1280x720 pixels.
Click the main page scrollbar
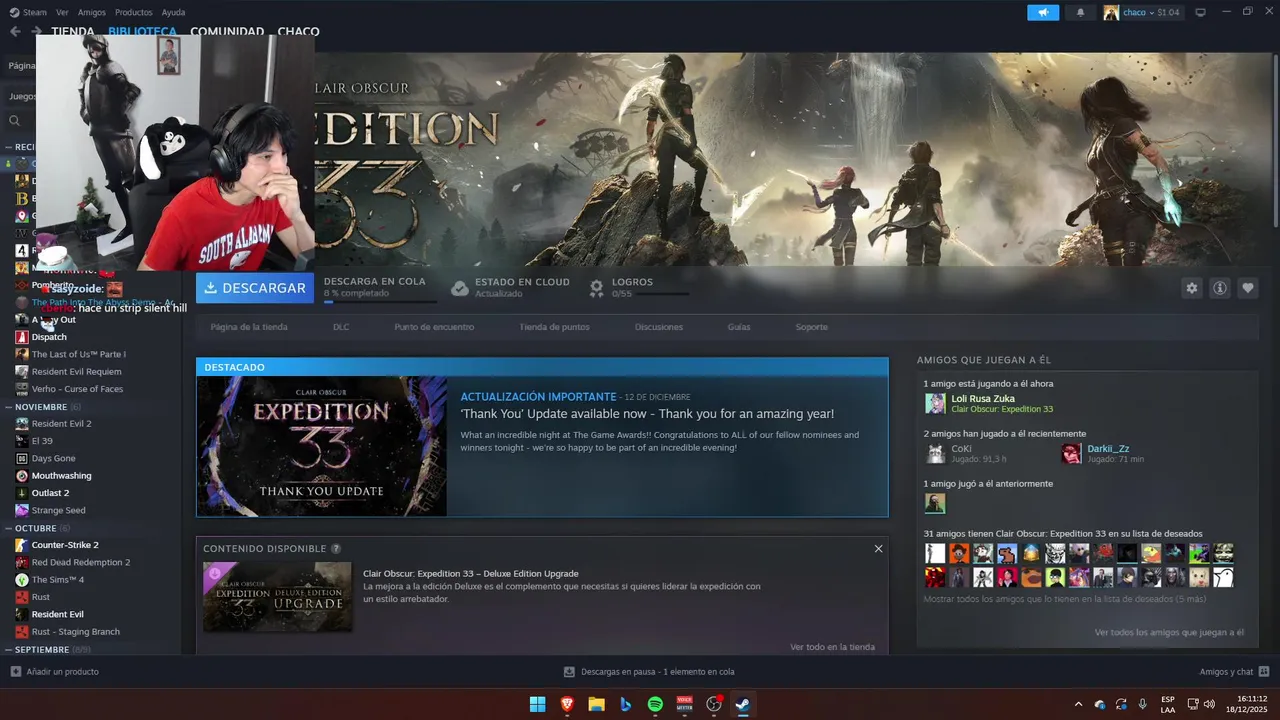pos(1275,139)
